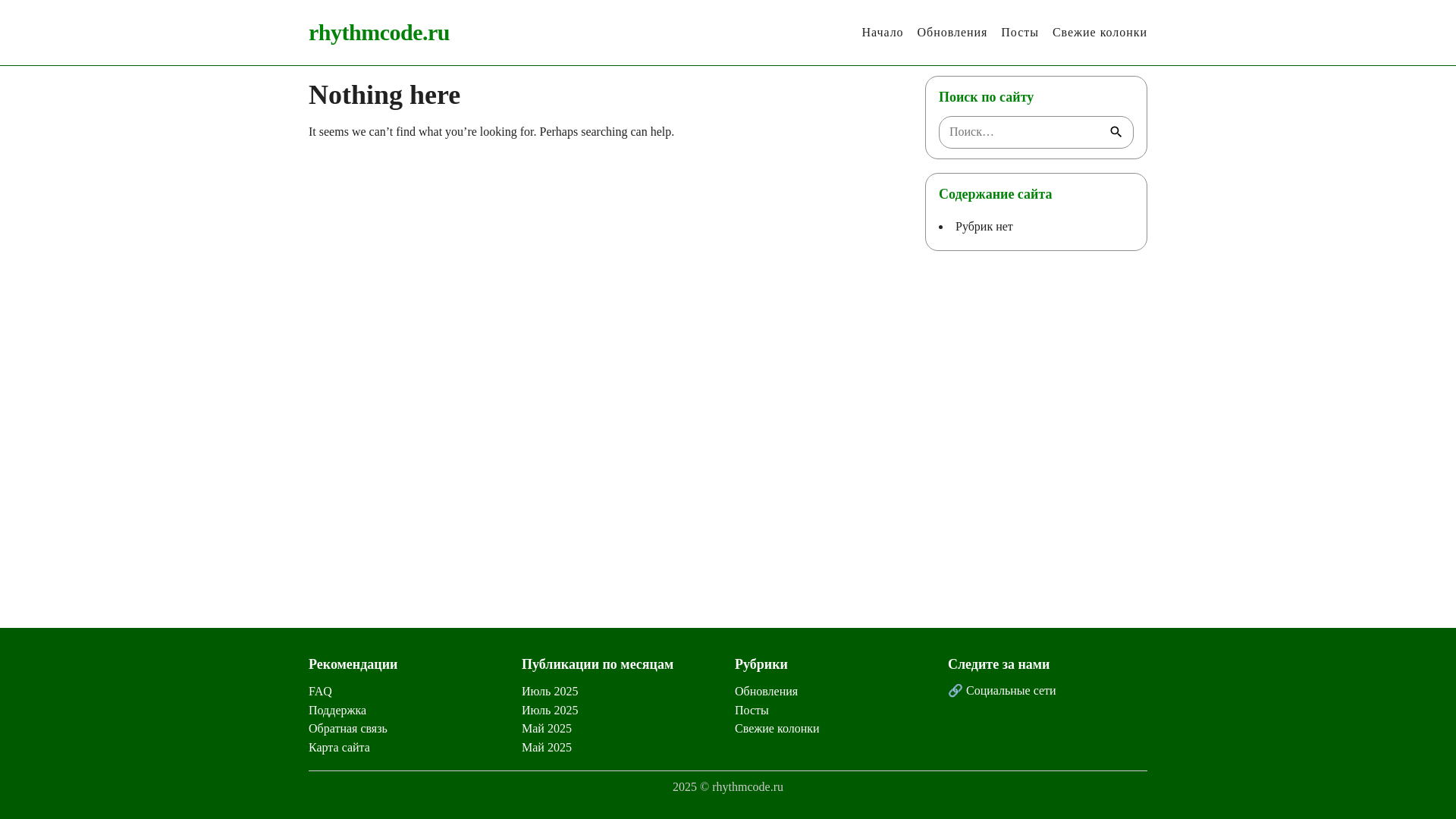Open the Обратная связь footer link
1456x819 pixels.
pos(347,729)
